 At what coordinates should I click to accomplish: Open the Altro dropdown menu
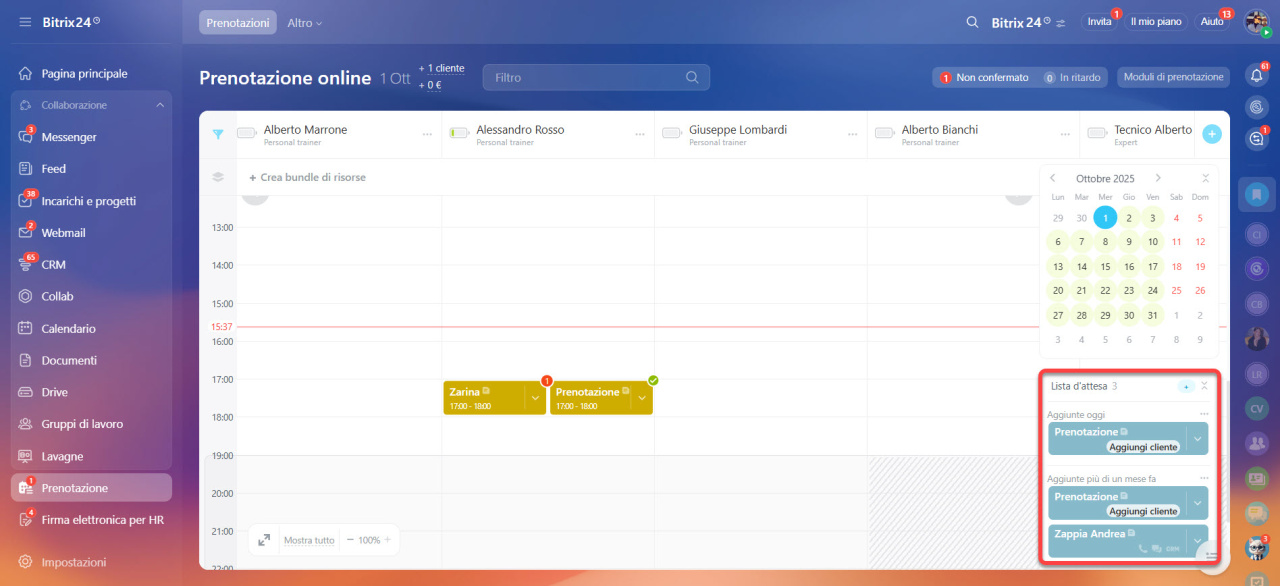point(304,22)
